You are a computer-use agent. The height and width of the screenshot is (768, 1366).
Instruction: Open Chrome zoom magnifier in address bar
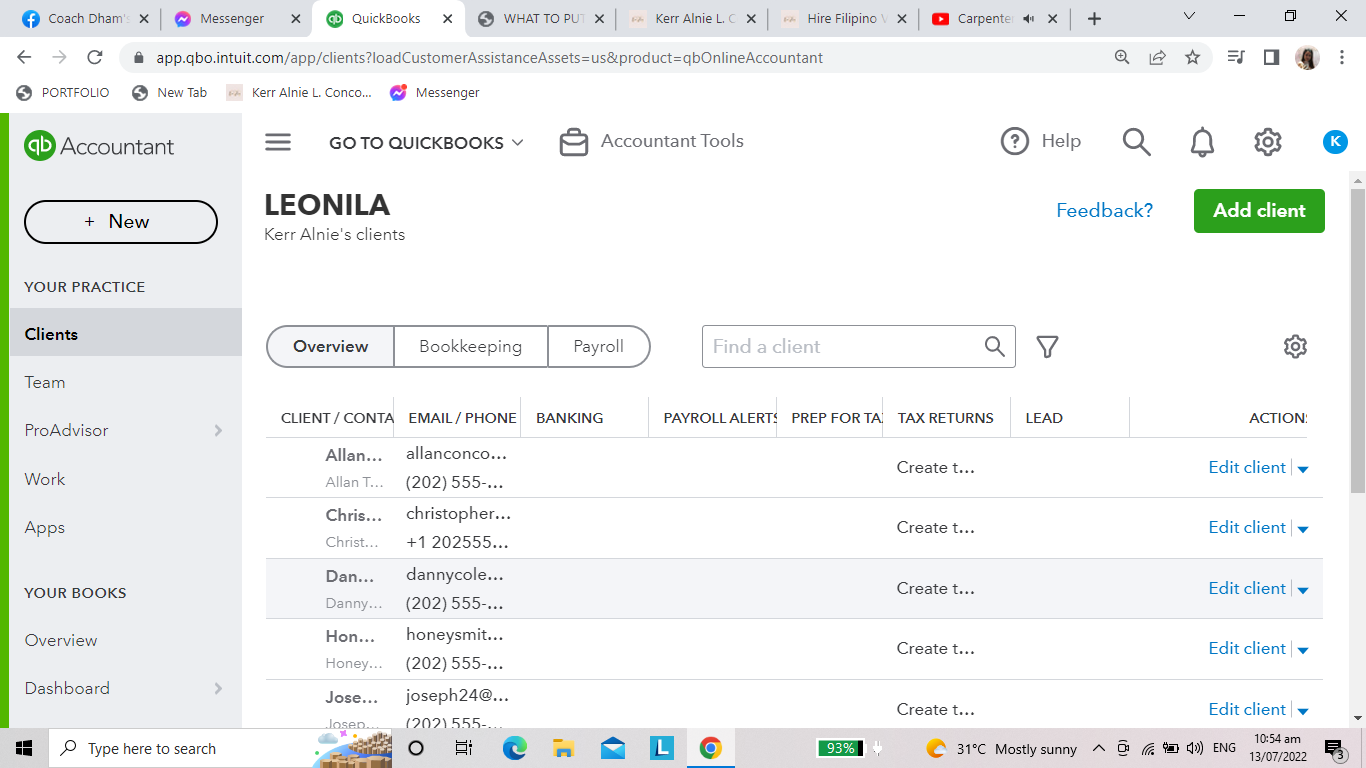tap(1122, 58)
